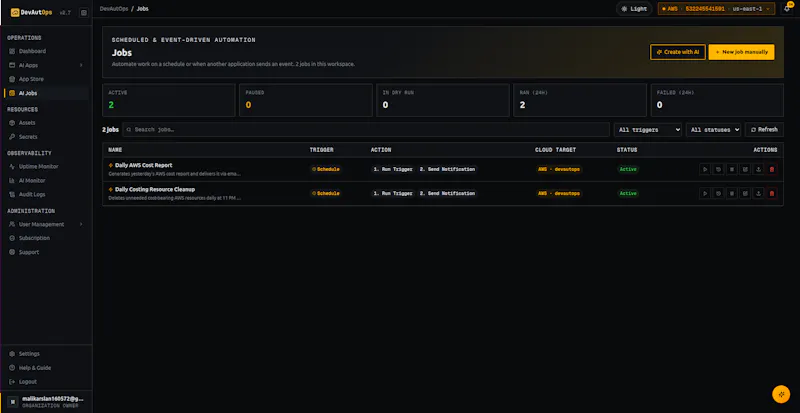The height and width of the screenshot is (413, 800).
Task: Go to Dashboard in the sidebar
Action: tap(46, 51)
